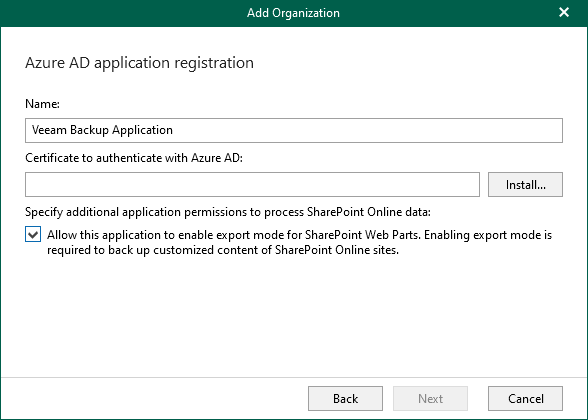Click the Name input field
Viewport: 588px width, 420px height.
(x=294, y=130)
